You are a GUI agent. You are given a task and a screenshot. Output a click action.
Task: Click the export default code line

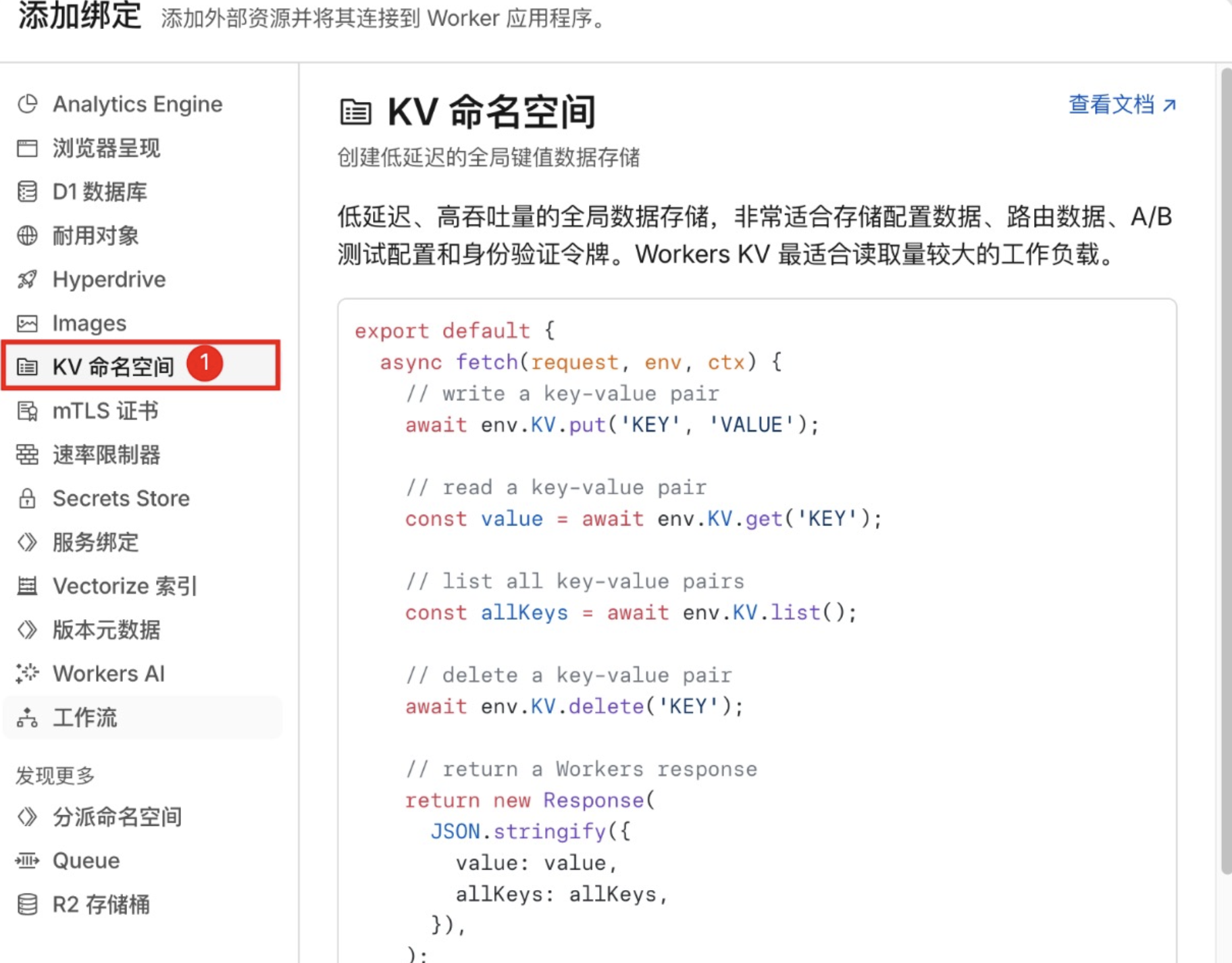pos(455,331)
